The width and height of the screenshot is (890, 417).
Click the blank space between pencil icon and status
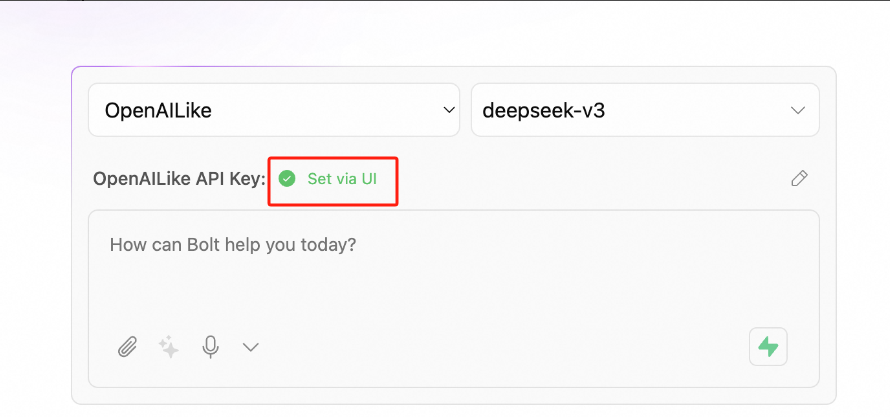[593, 179]
